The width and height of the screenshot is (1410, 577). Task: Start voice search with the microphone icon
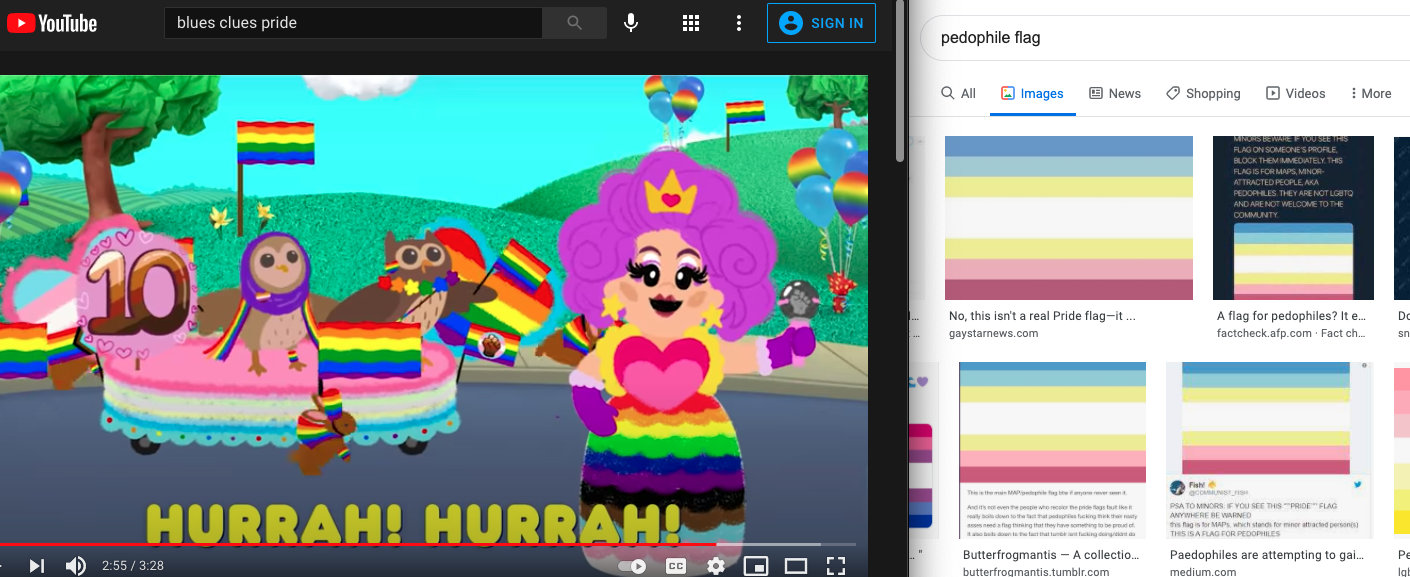(x=631, y=23)
